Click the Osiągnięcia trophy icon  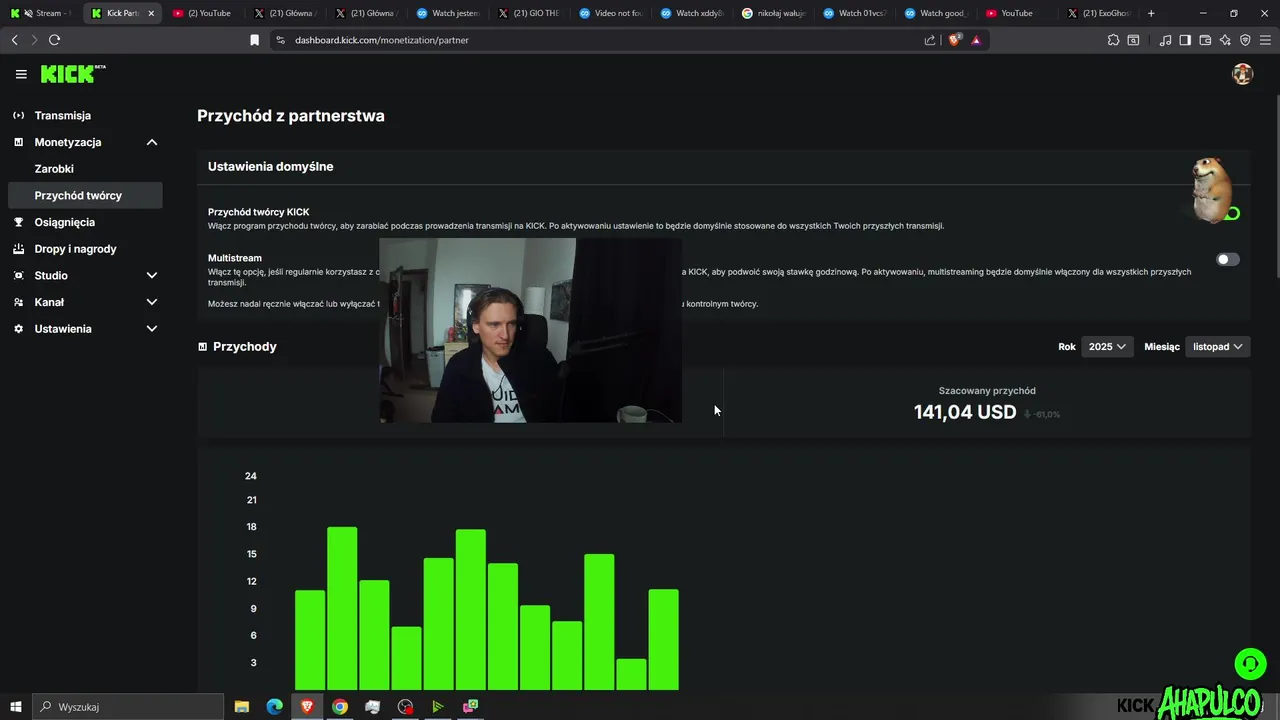pyautogui.click(x=18, y=222)
